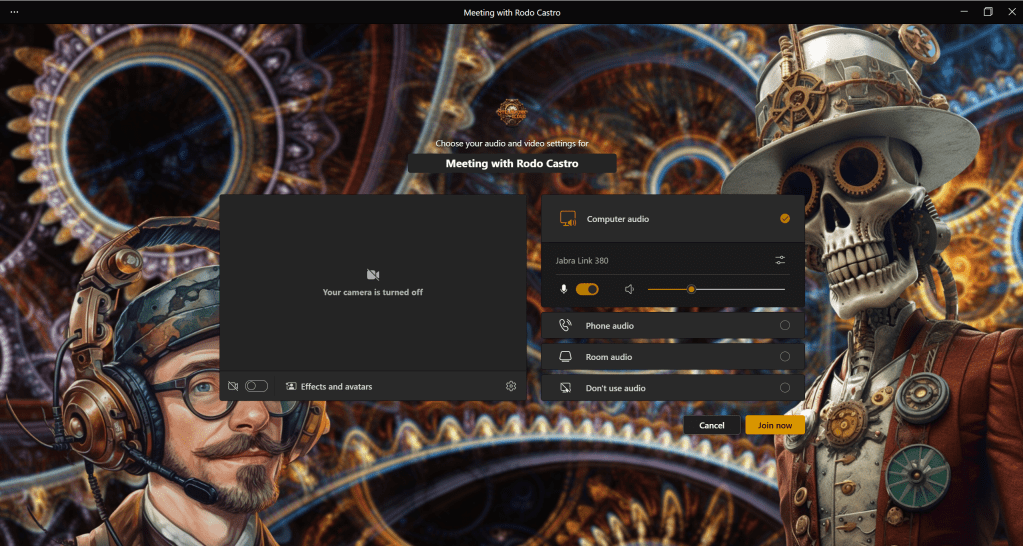
Task: Click the speaker icon beside volume slider
Action: (630, 289)
